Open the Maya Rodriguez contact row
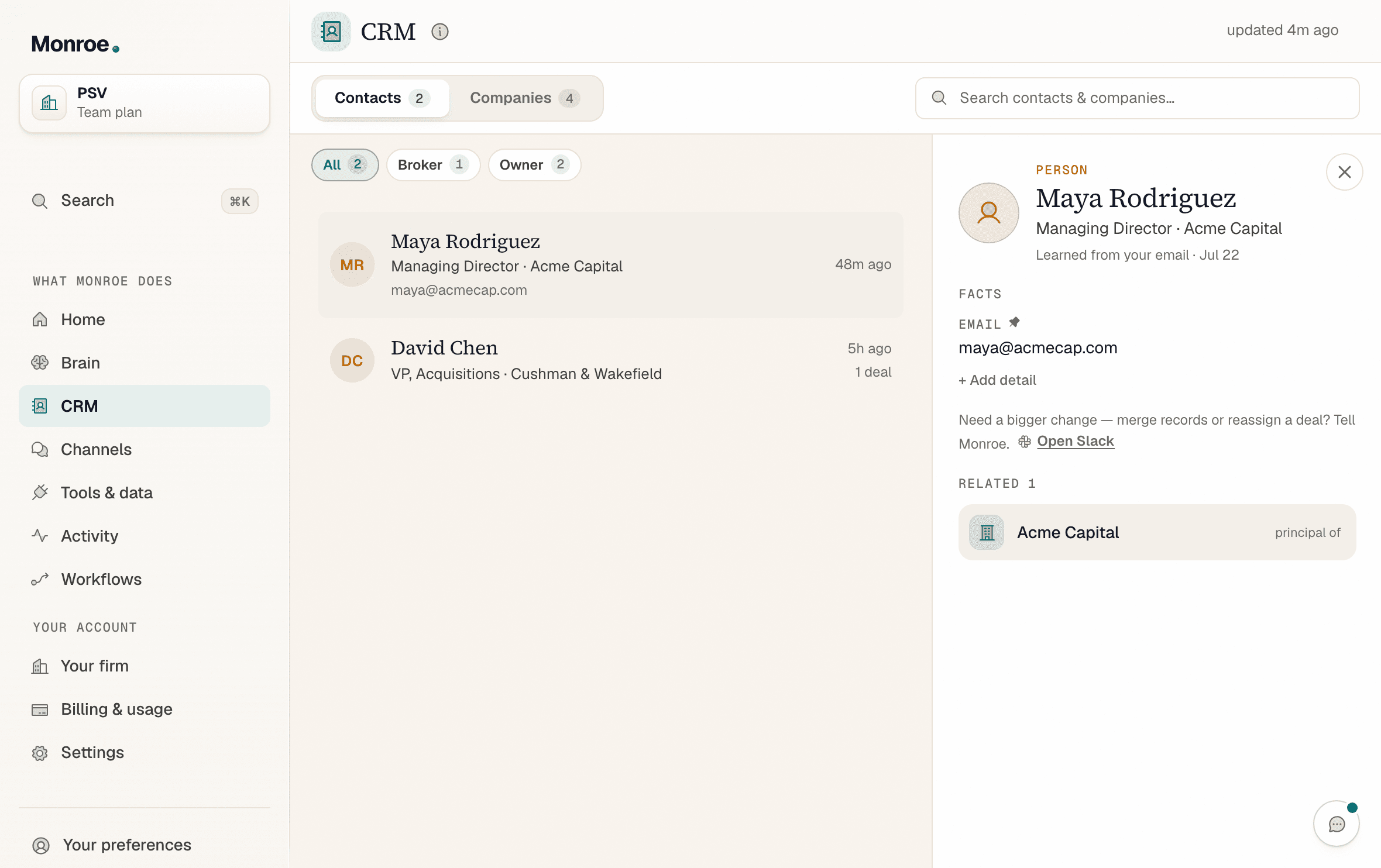 point(611,265)
